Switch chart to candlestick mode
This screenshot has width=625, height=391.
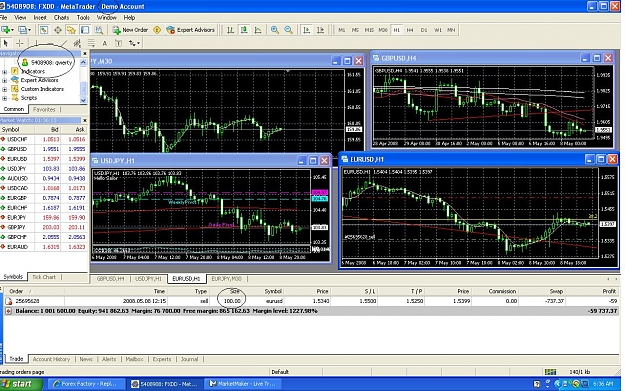pos(244,30)
